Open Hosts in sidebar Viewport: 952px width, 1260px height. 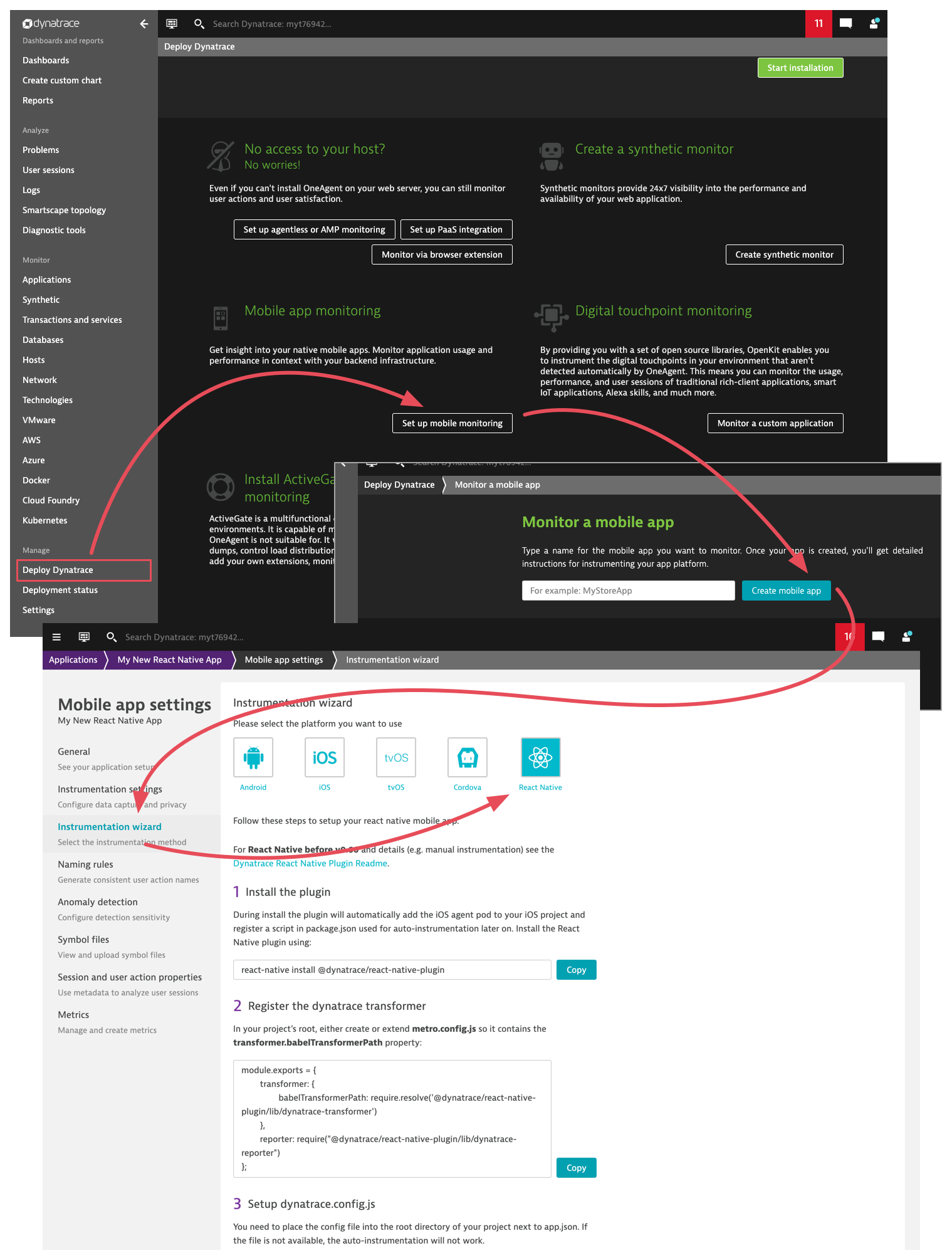point(33,360)
